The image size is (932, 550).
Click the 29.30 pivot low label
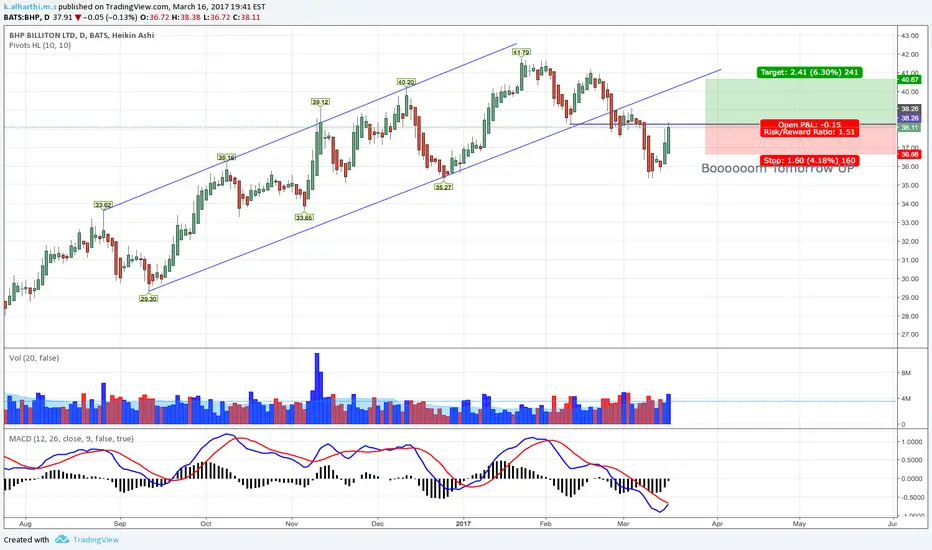[x=149, y=298]
